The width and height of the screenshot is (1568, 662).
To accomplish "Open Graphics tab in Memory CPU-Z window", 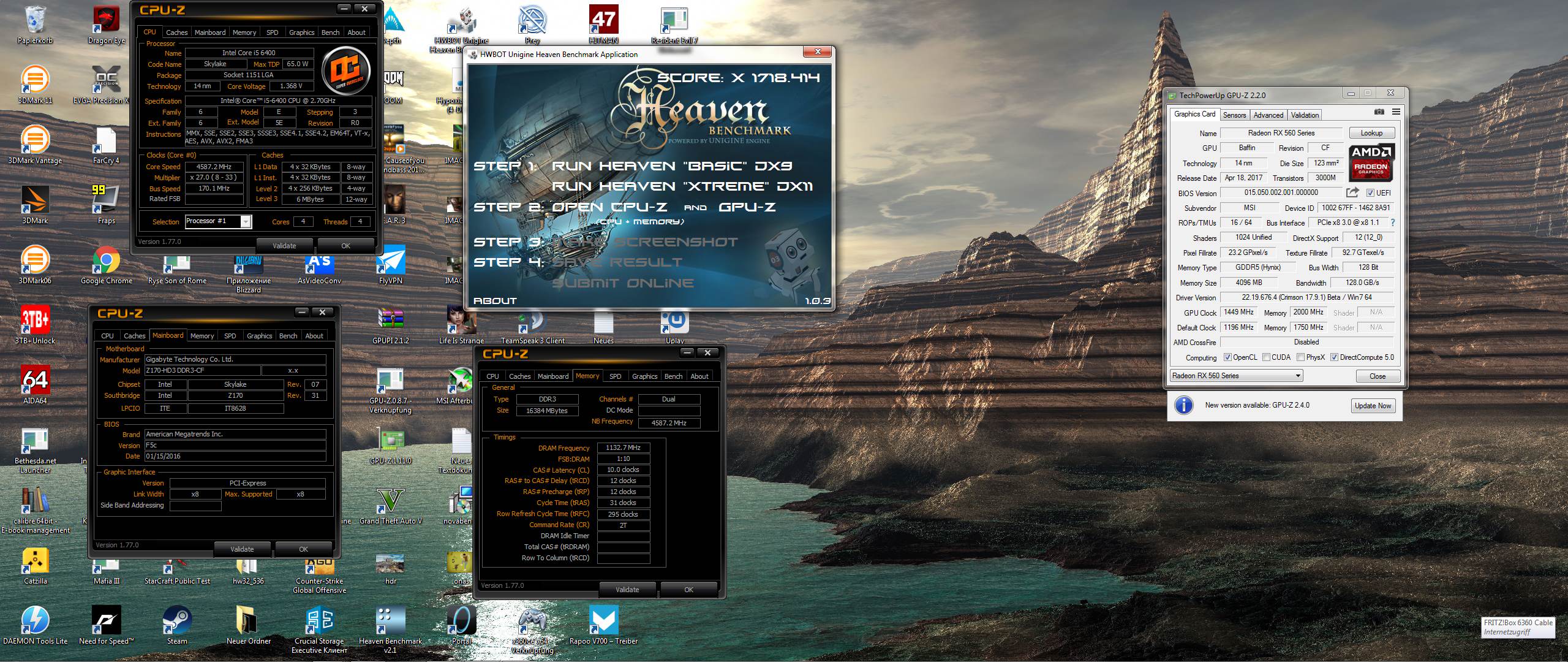I will (644, 376).
